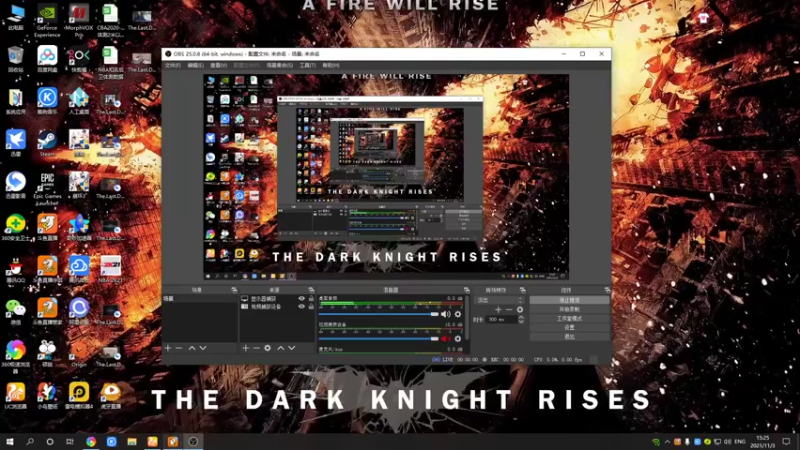
Task: Open the 编辑(E) menu in OBS
Action: point(195,66)
